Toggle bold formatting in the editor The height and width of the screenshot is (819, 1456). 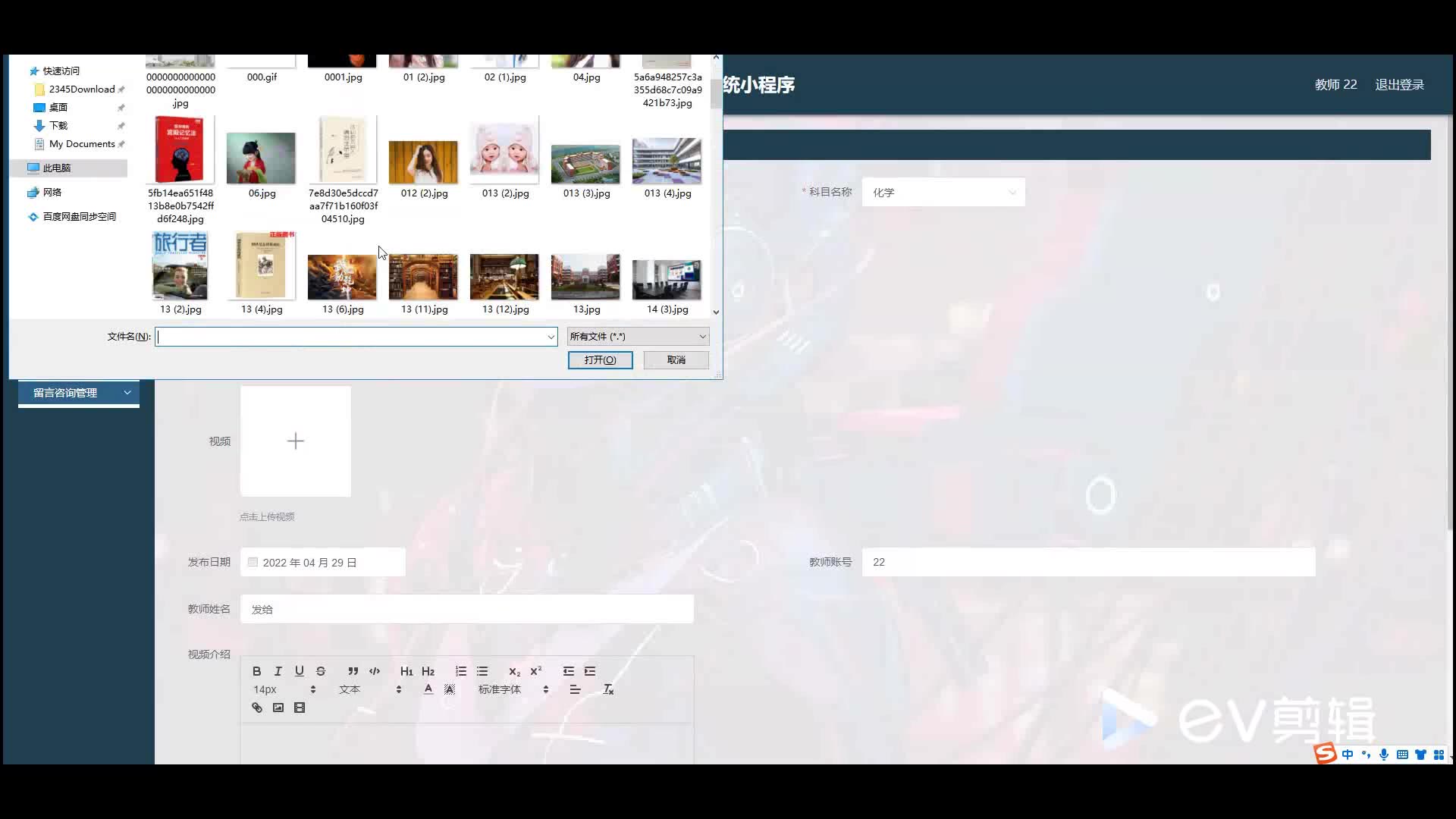[x=256, y=671]
